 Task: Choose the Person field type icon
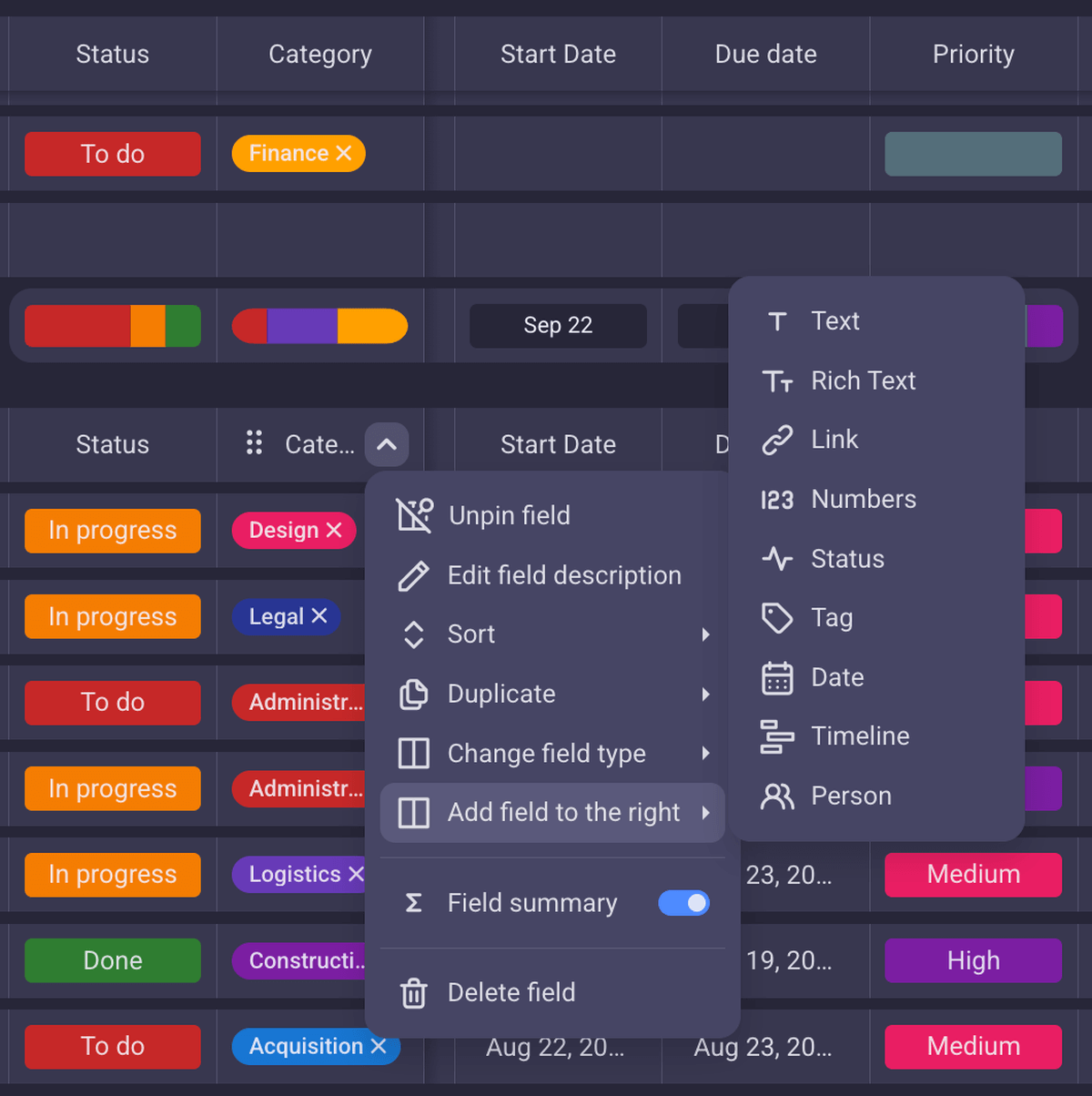777,797
